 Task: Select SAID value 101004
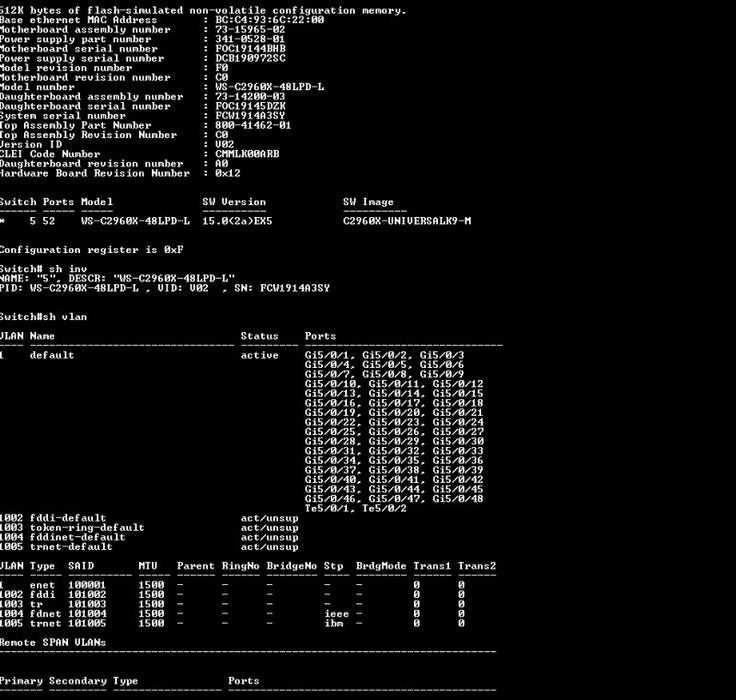[x=87, y=614]
